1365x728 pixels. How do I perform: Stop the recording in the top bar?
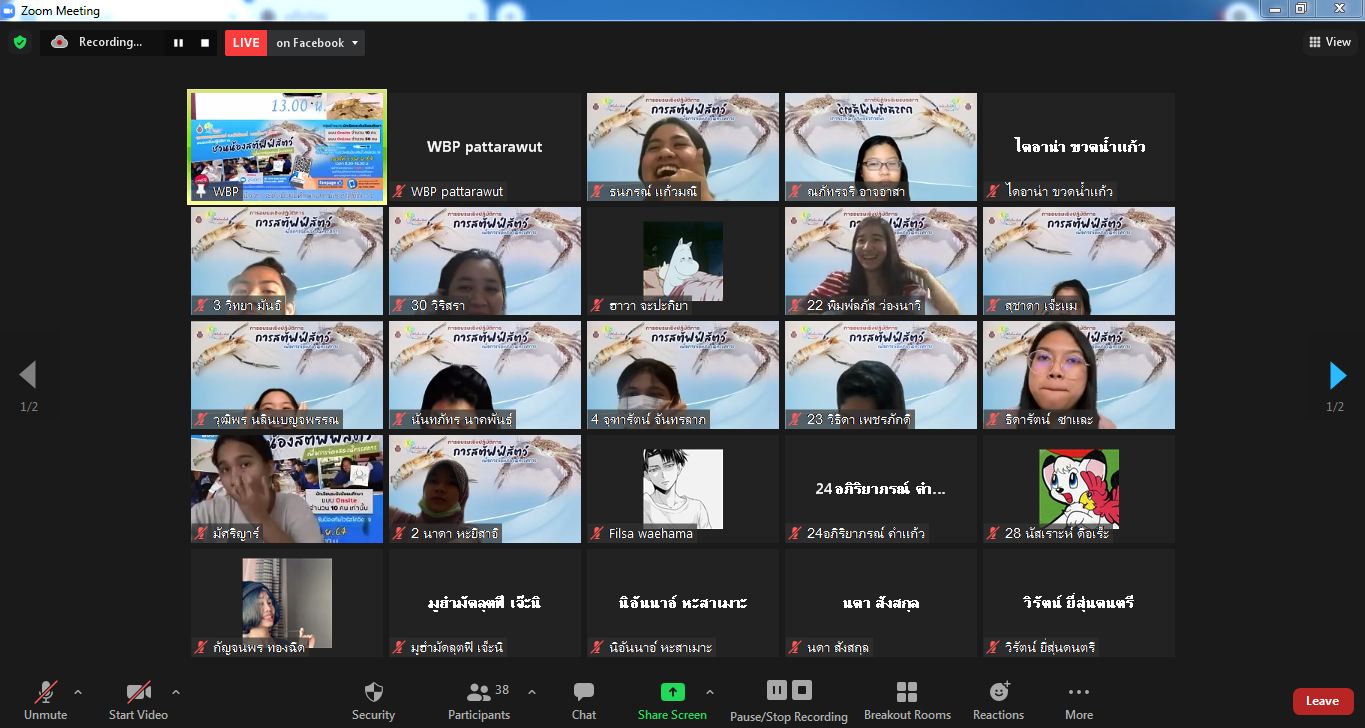pyautogui.click(x=205, y=43)
